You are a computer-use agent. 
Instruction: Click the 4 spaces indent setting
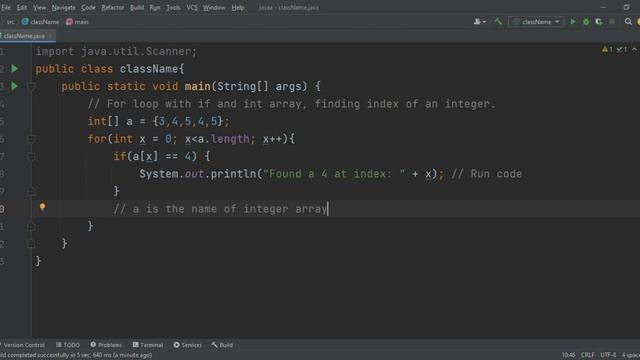click(x=630, y=355)
